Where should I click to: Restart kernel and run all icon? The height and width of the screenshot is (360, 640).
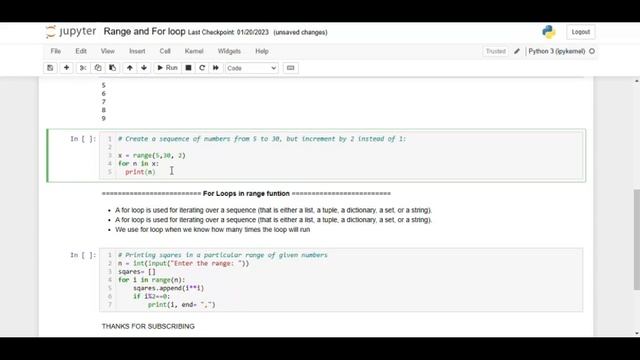(216, 68)
